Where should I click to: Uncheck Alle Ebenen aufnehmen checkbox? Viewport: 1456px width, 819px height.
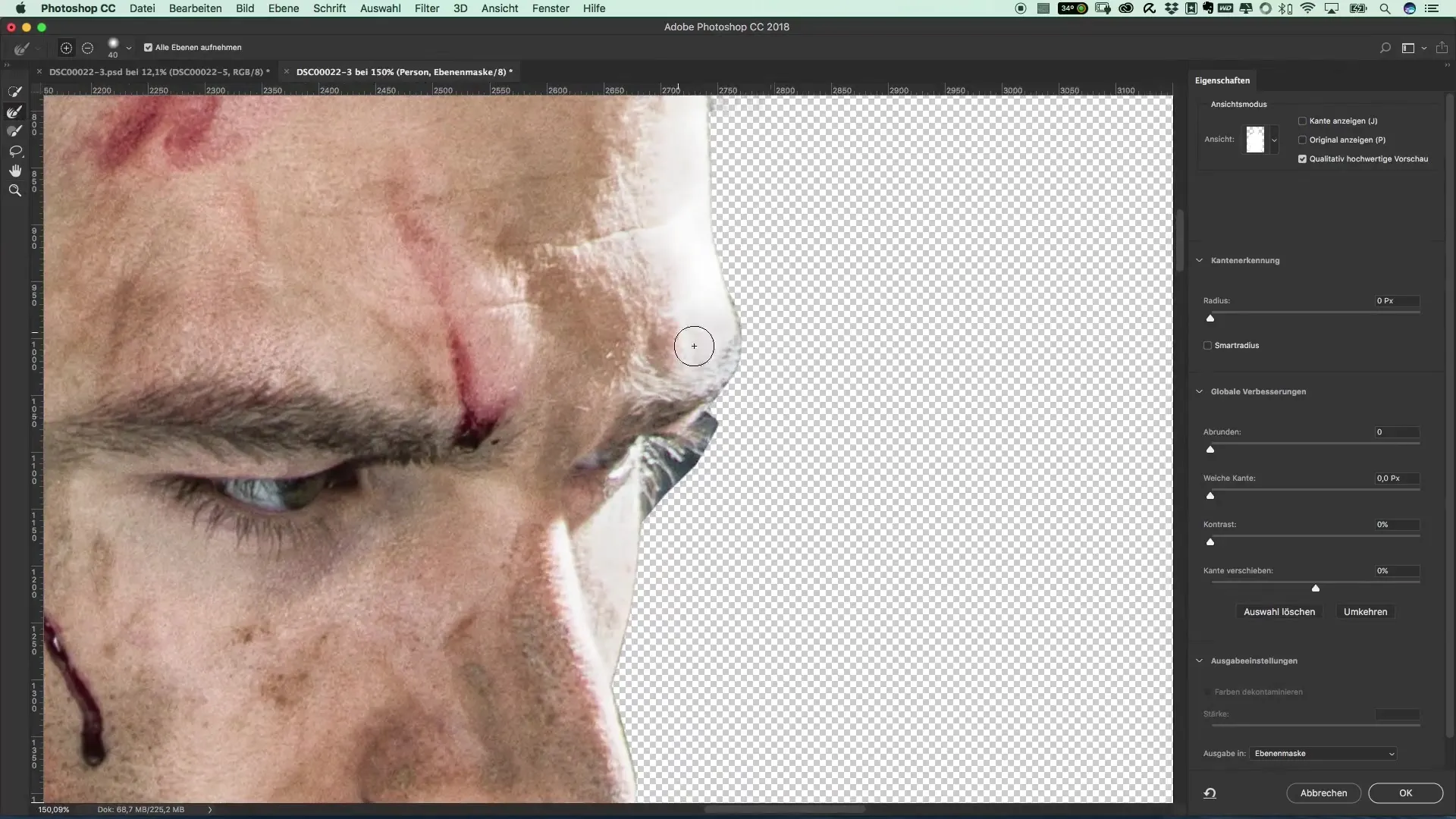click(148, 47)
